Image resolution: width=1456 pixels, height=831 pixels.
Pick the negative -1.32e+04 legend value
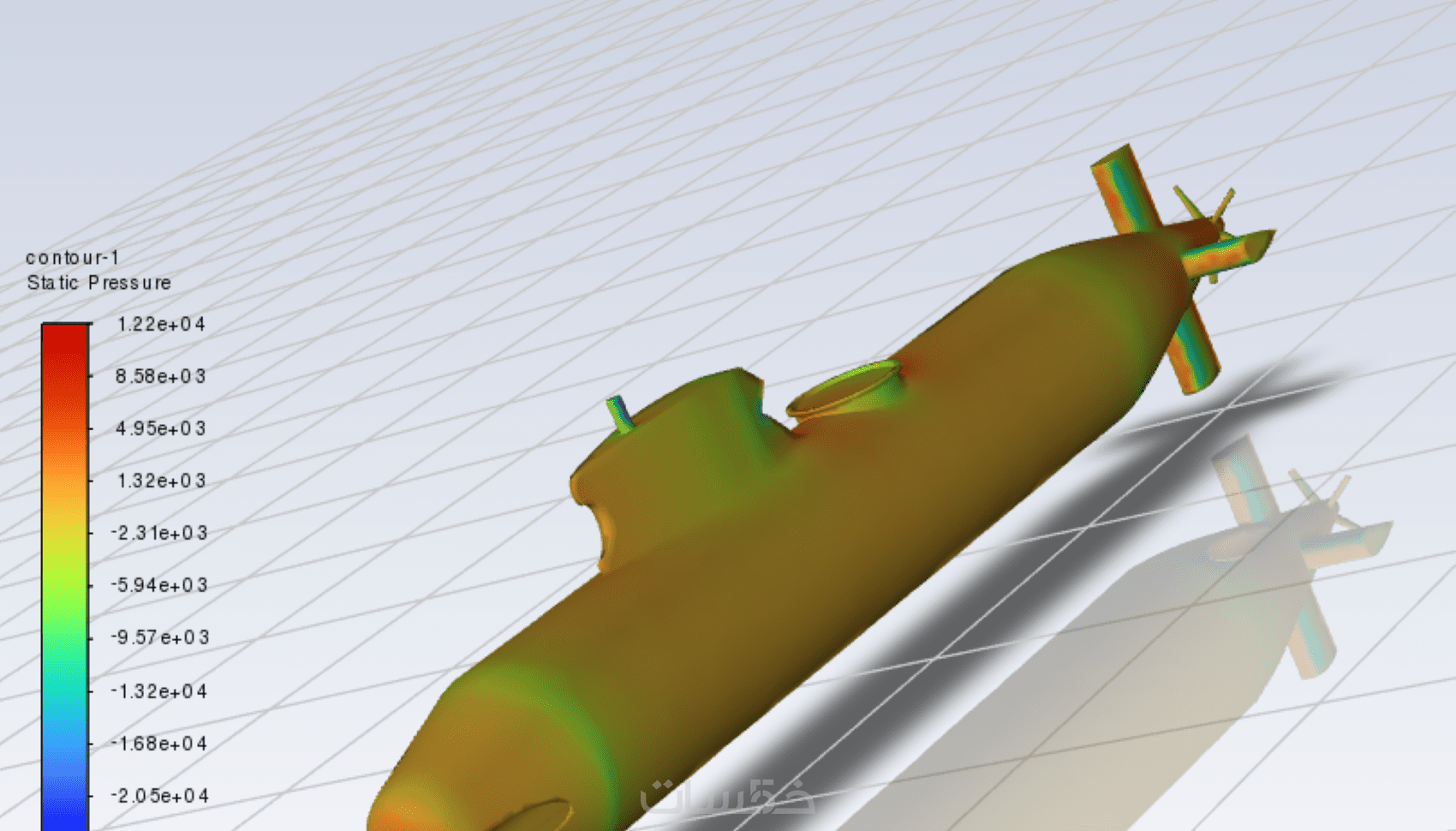click(x=159, y=691)
